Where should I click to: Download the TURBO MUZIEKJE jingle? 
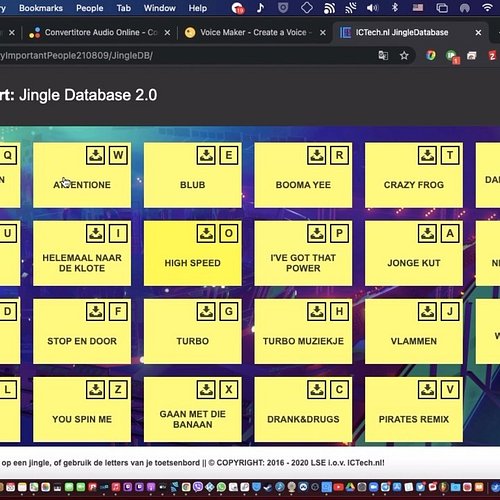point(317,311)
